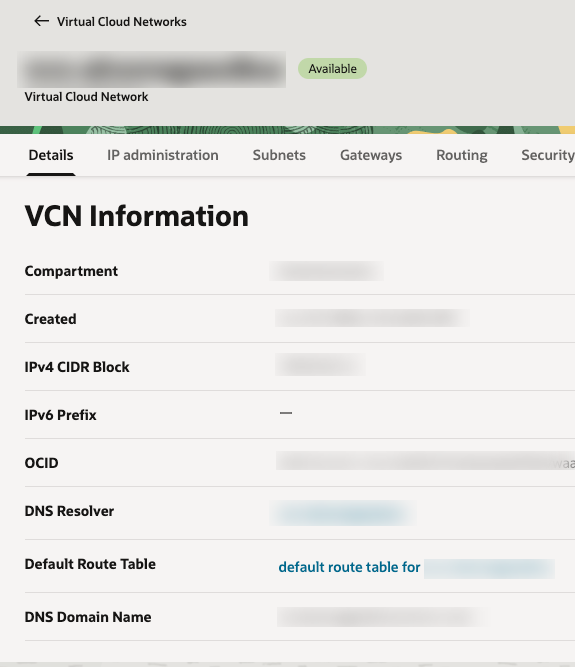
Task: Open the blurred DNS Resolver link
Action: point(342,513)
